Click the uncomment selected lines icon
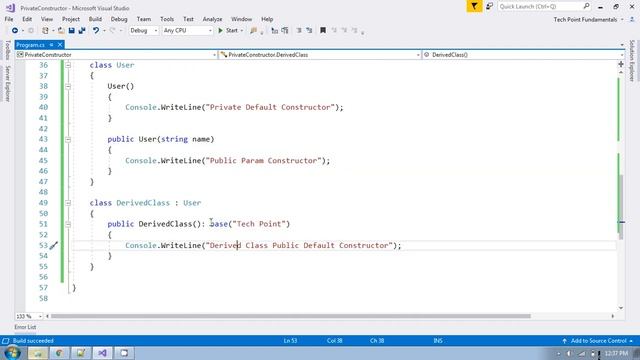 point(284,30)
